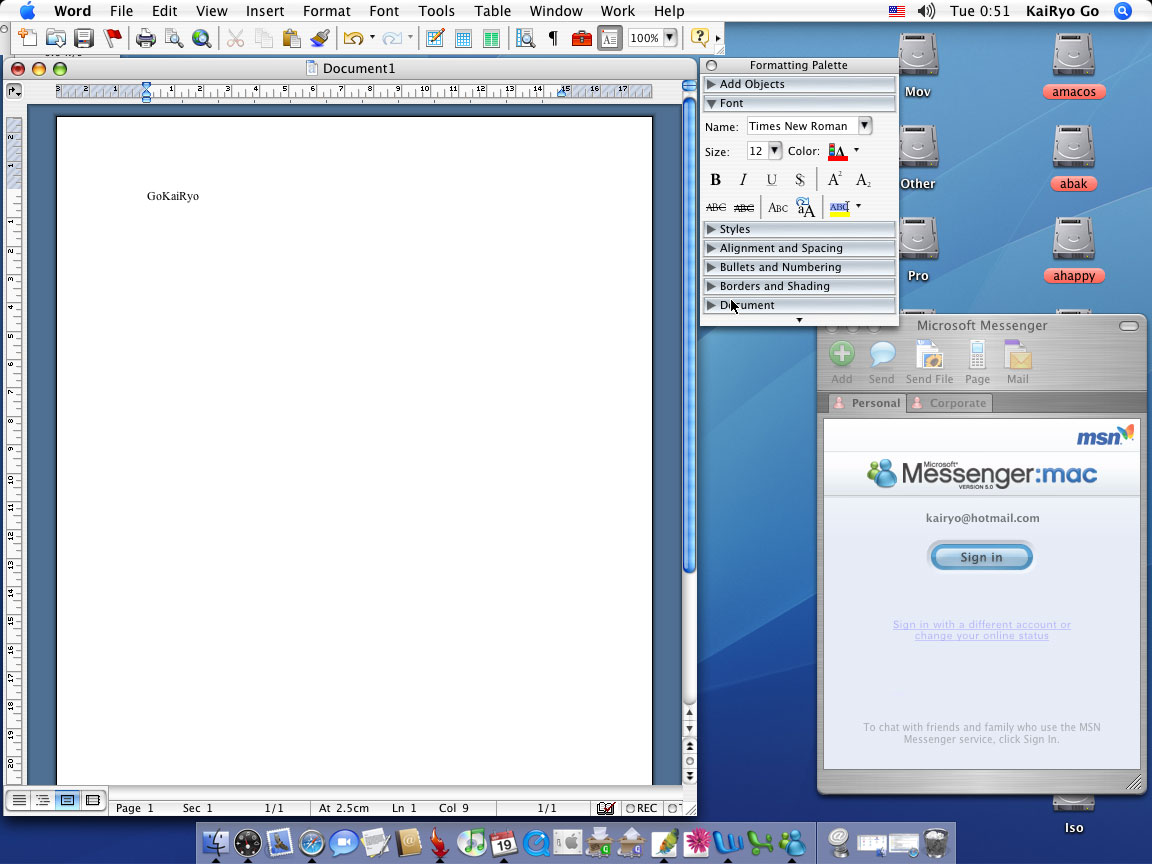
Task: Click the Copy icon in the toolbar
Action: [x=263, y=37]
